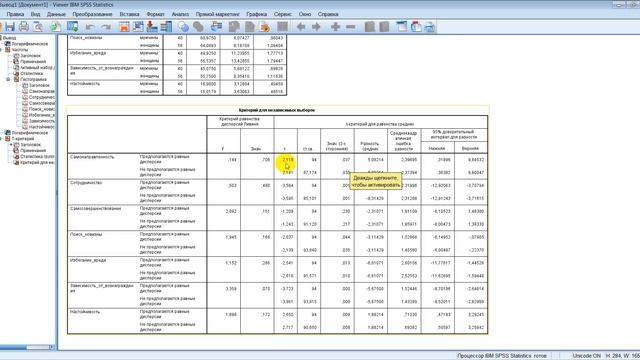Open the Прямой маркетинг menu
This screenshot has width=640, height=360.
click(218, 14)
